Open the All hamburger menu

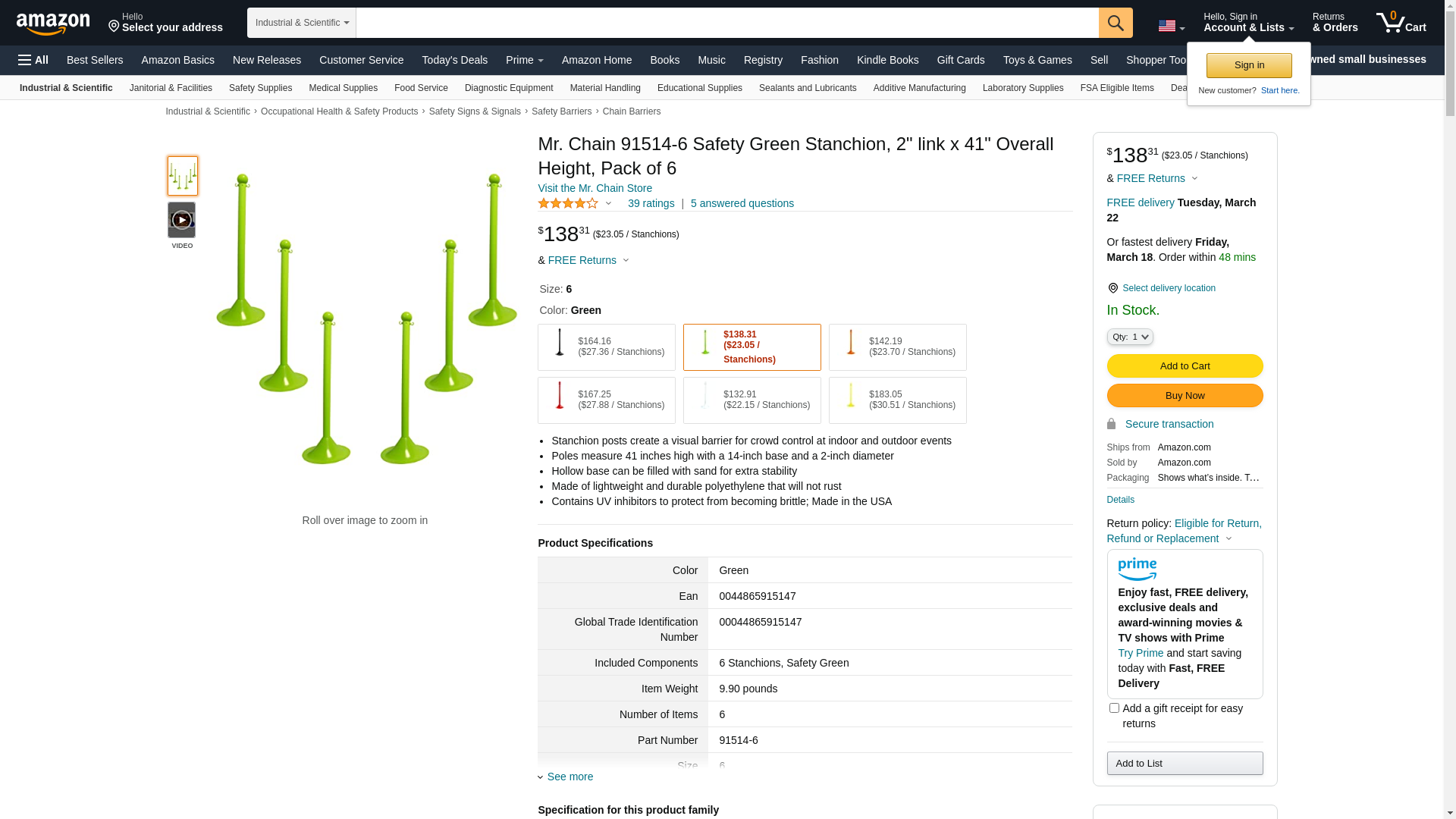[x=33, y=60]
